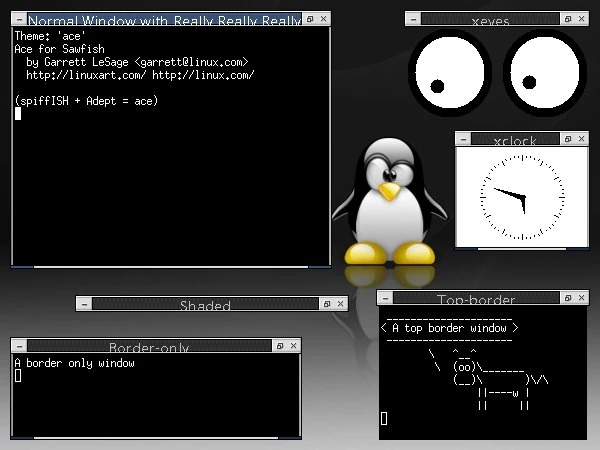Screen dimensions: 600x450
Task: Click the "Ace for Sawfish" text line
Action: (x=59, y=49)
